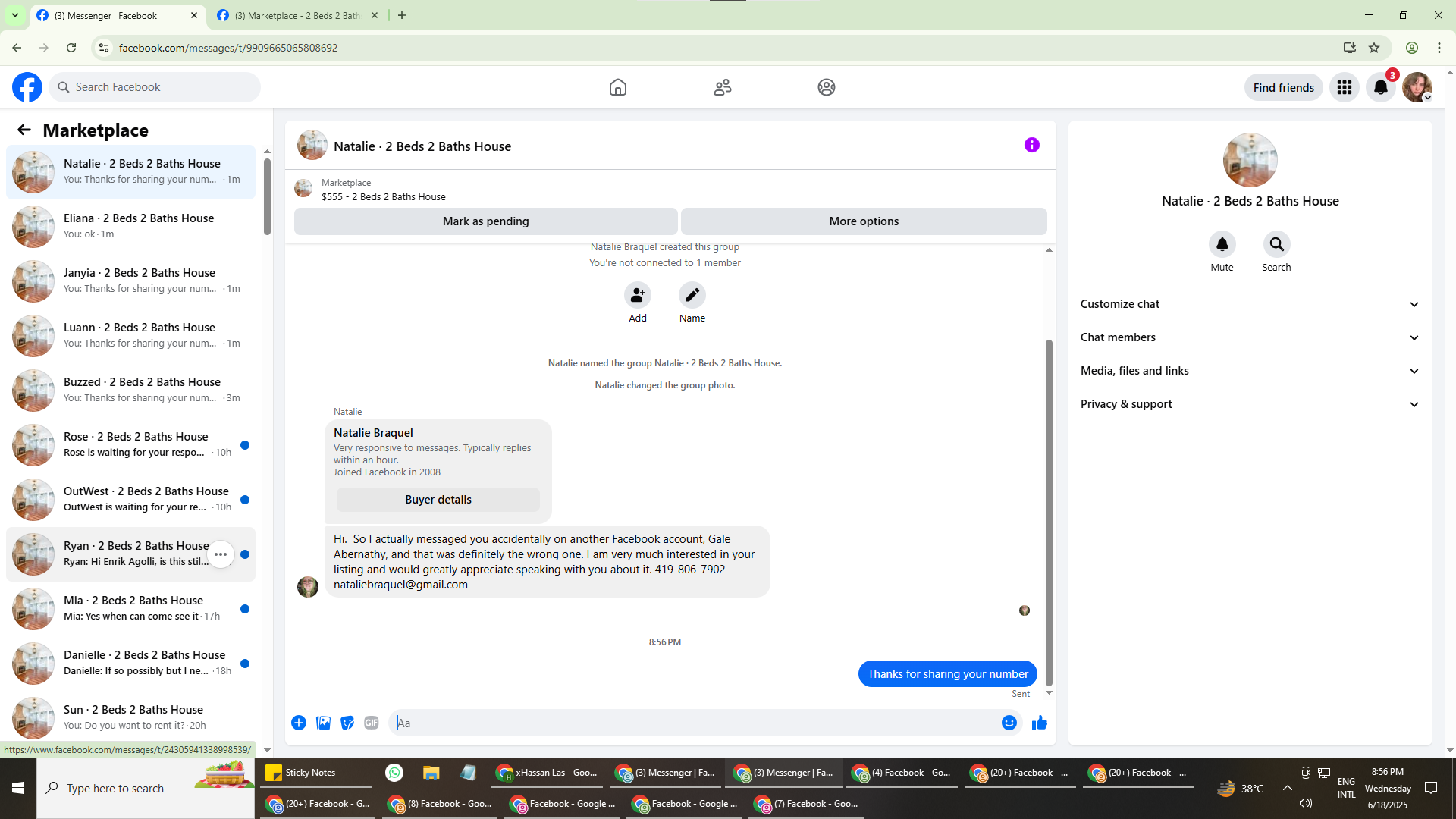Expand the Privacy & support section
1456x819 pixels.
(1250, 404)
